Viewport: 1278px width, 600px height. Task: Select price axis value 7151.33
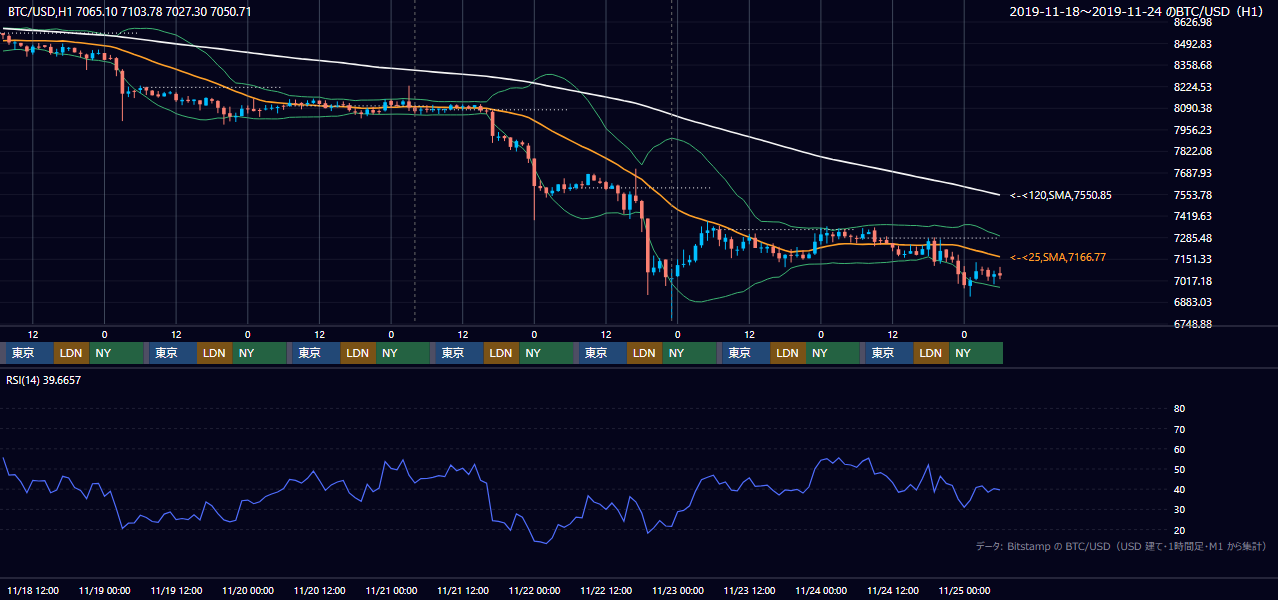point(1193,259)
